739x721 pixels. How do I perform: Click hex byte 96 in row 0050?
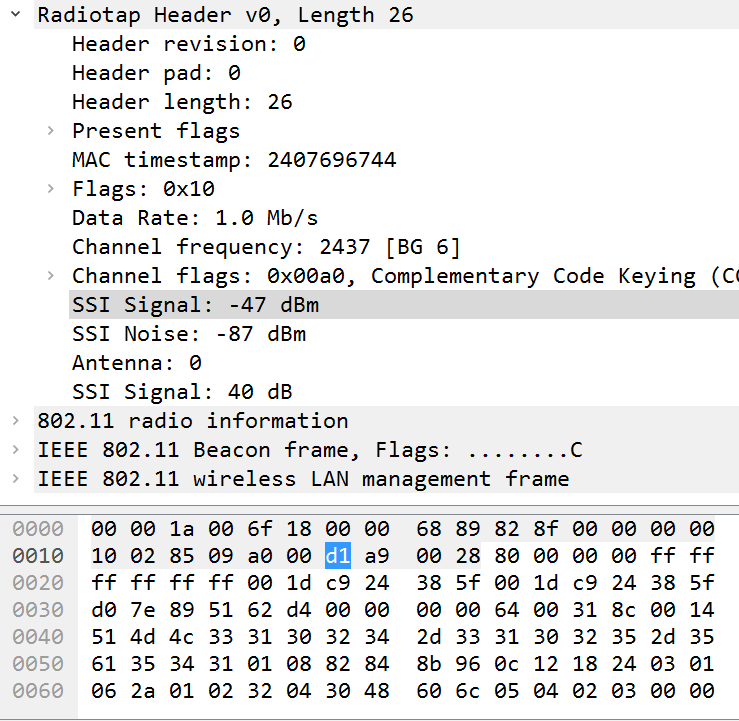(468, 664)
